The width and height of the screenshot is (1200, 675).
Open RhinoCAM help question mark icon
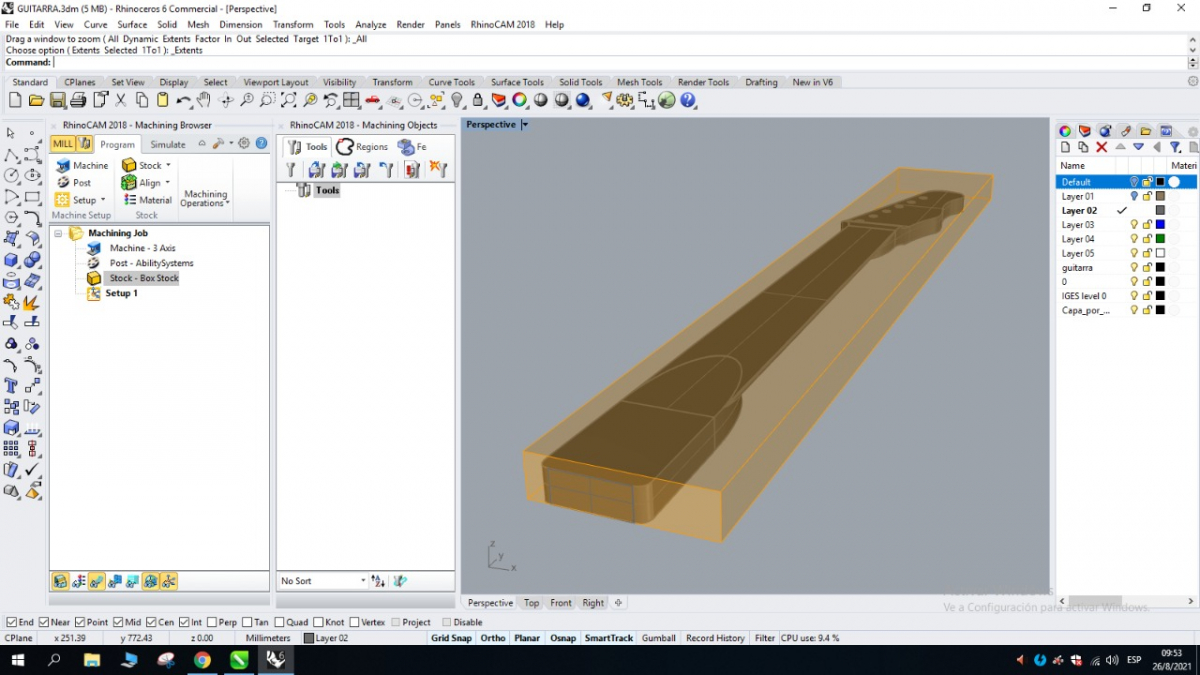click(261, 143)
